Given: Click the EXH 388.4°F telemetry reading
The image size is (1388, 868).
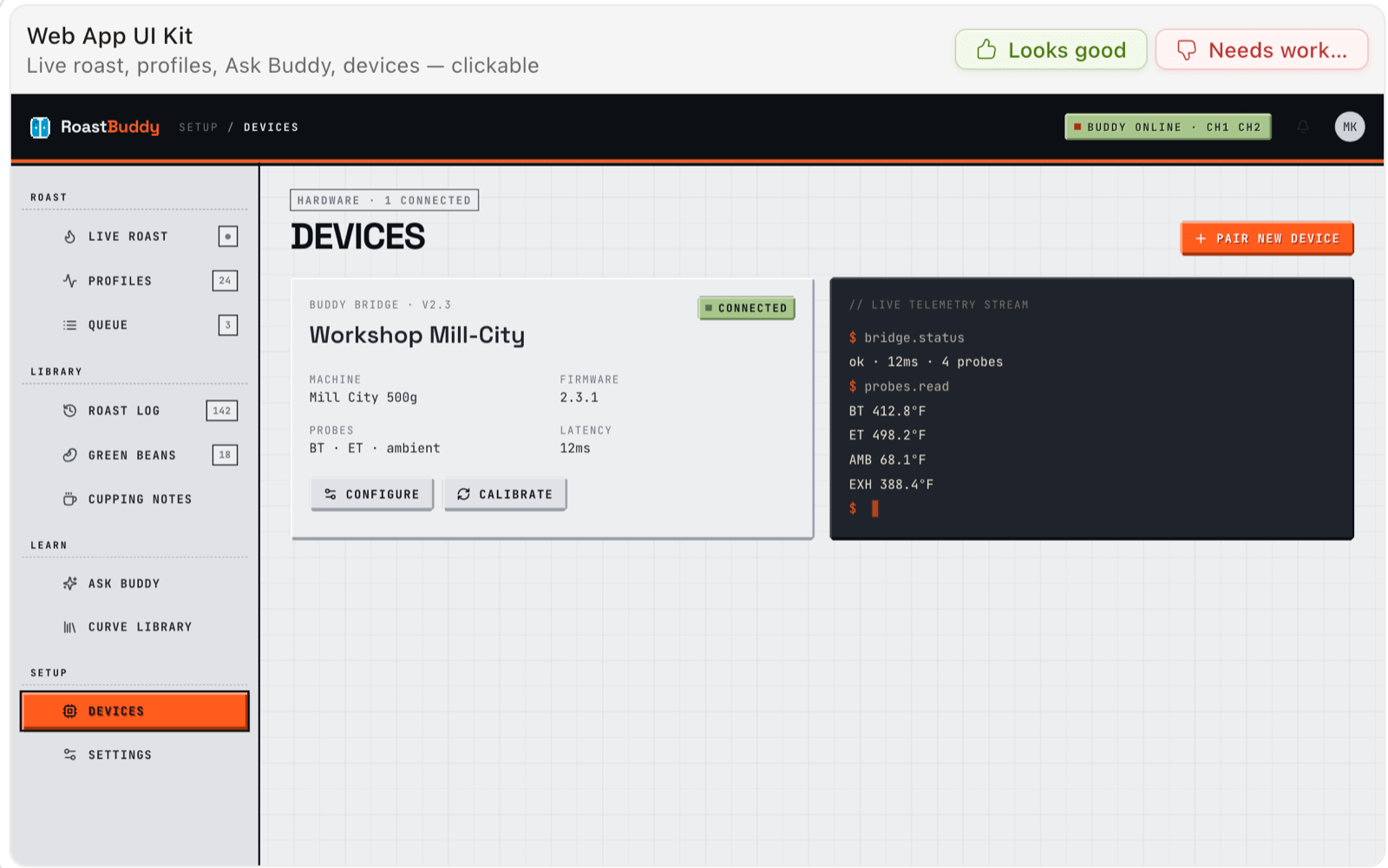Looking at the screenshot, I should coord(891,485).
